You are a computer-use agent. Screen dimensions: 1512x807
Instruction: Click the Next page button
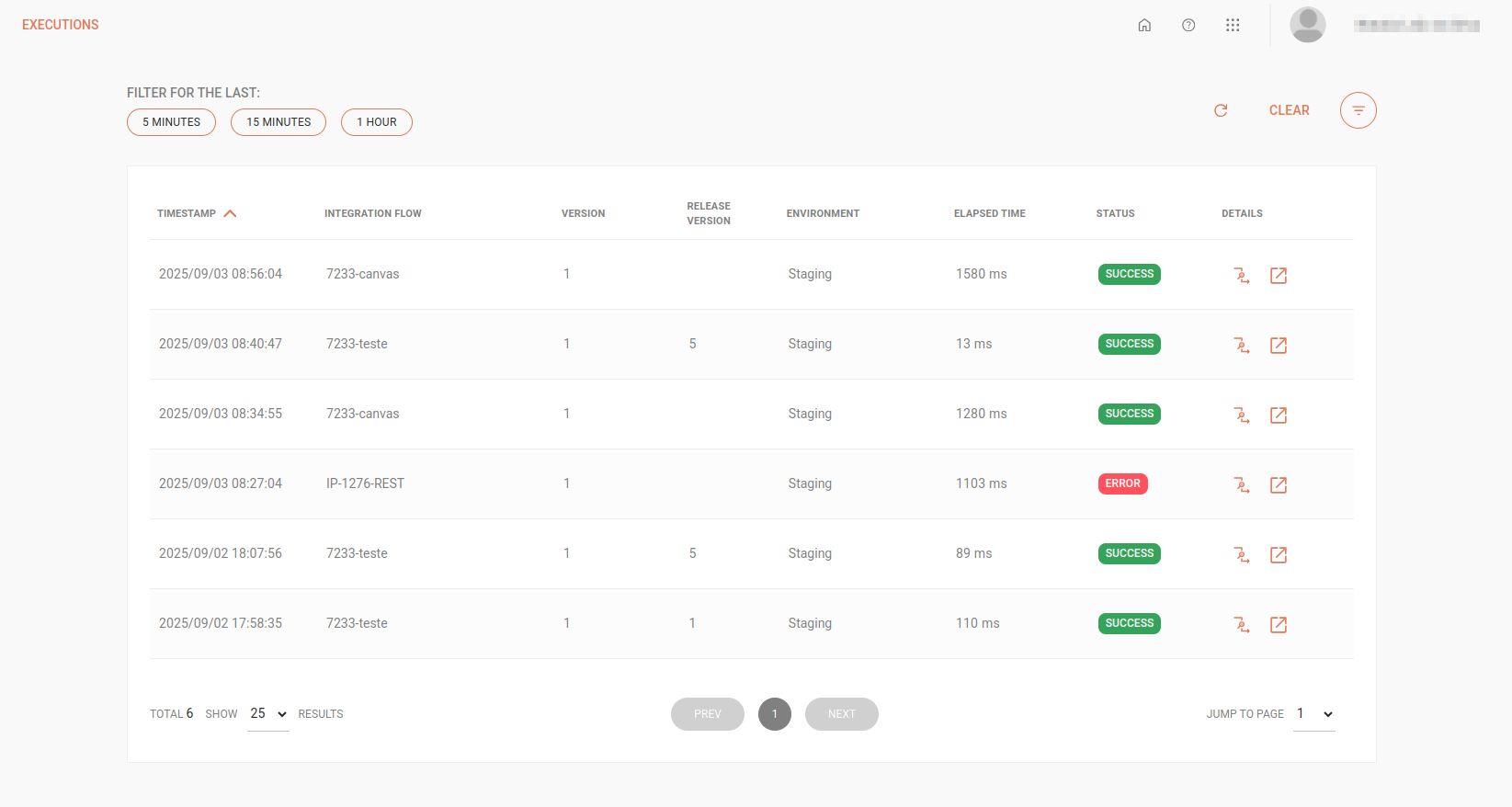[841, 714]
